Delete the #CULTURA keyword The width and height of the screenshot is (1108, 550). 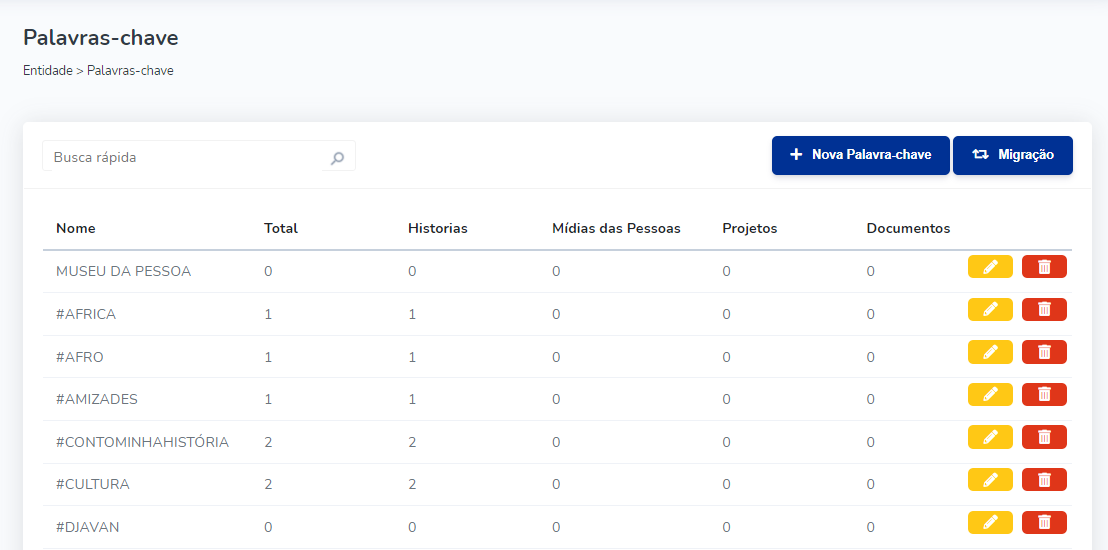[x=1044, y=479]
